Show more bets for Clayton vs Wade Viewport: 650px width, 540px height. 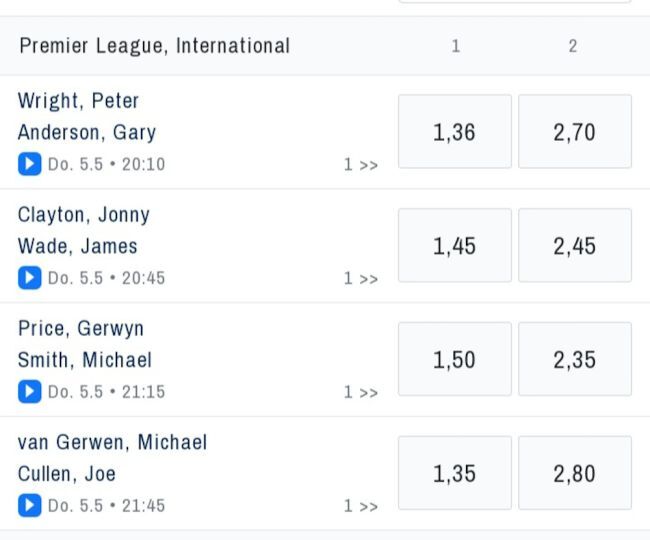pos(361,279)
